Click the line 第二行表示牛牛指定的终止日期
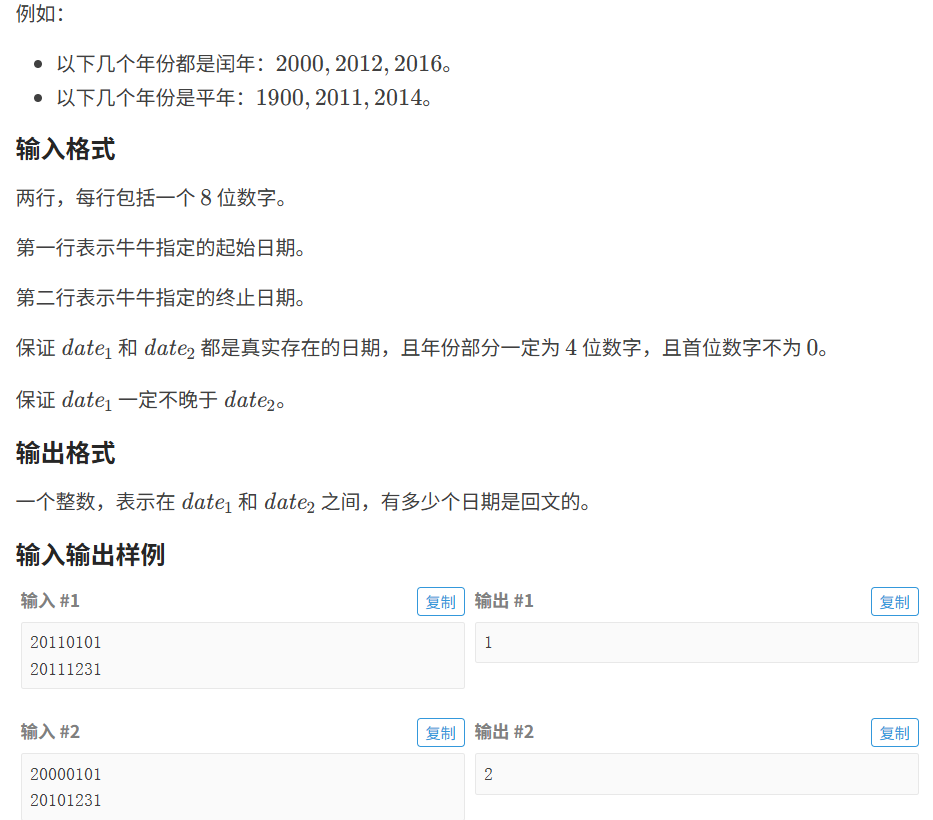 (161, 298)
